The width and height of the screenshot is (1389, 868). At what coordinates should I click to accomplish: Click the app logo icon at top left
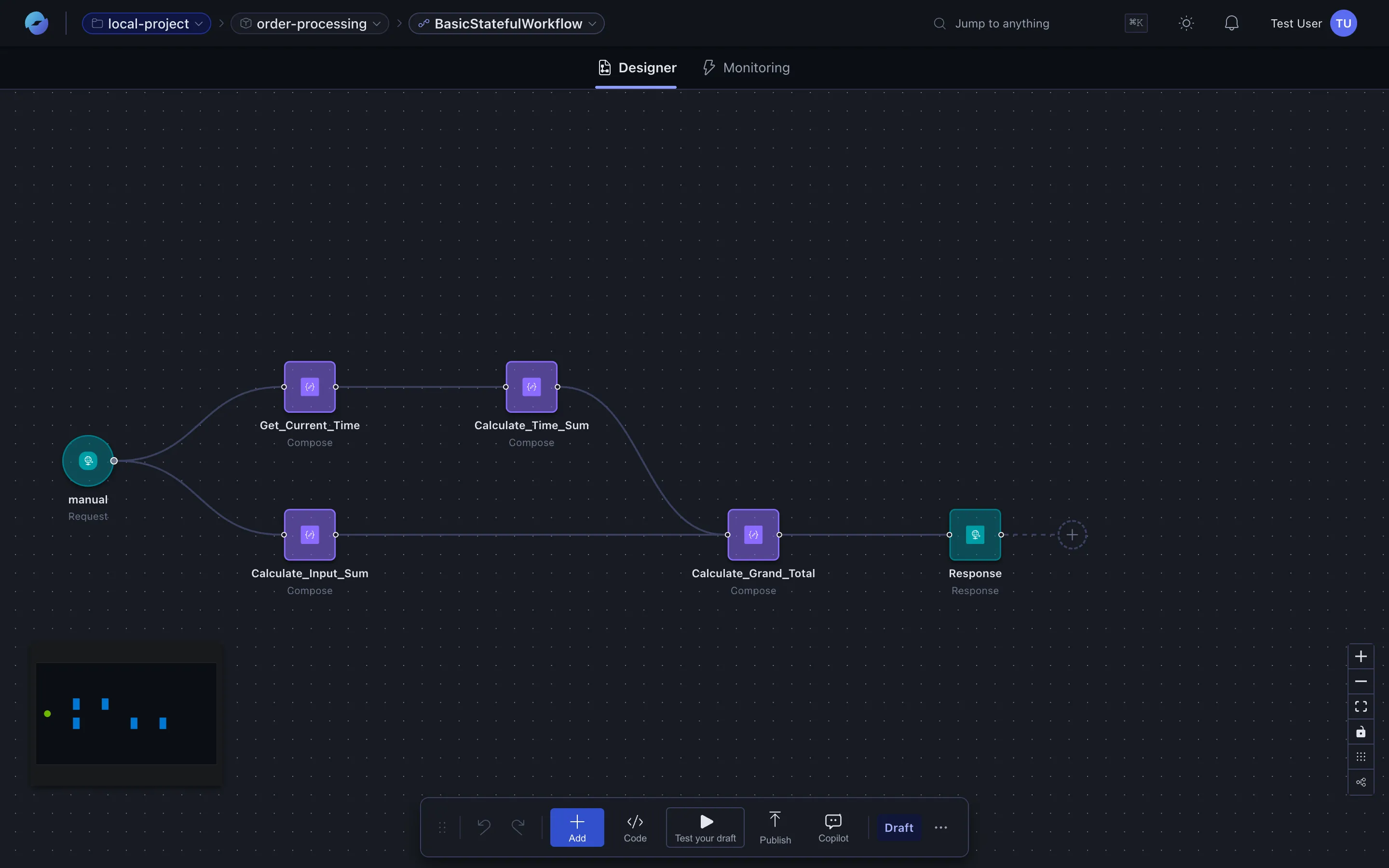[x=36, y=24]
